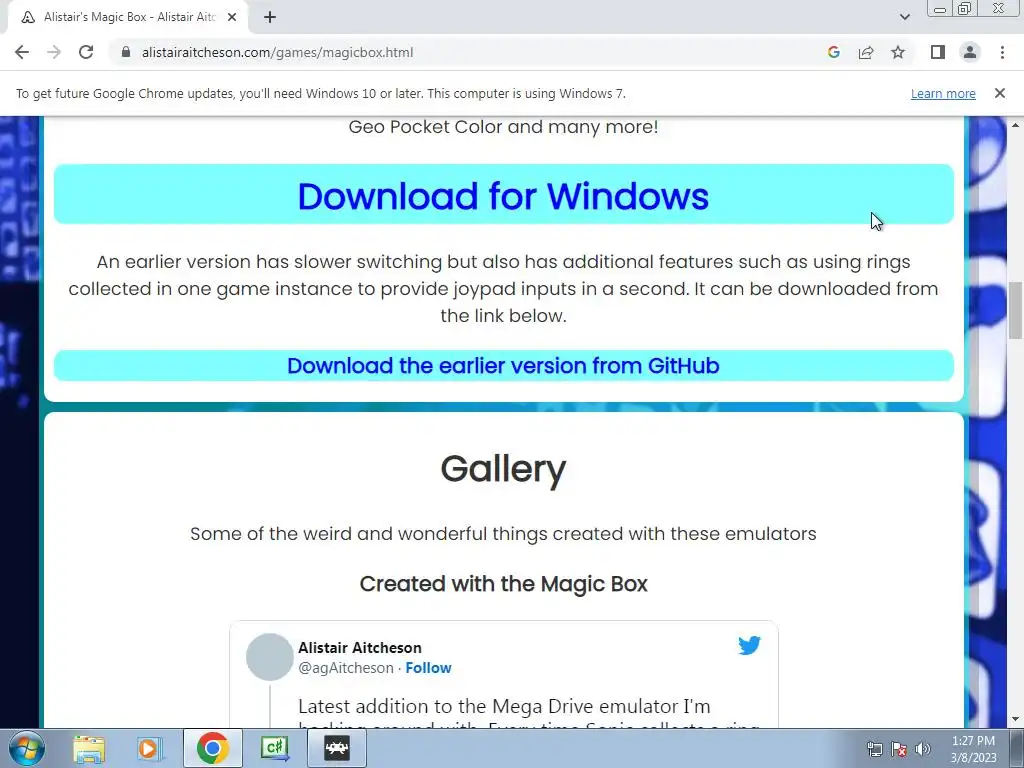Open the Windows Start menu

[x=27, y=748]
